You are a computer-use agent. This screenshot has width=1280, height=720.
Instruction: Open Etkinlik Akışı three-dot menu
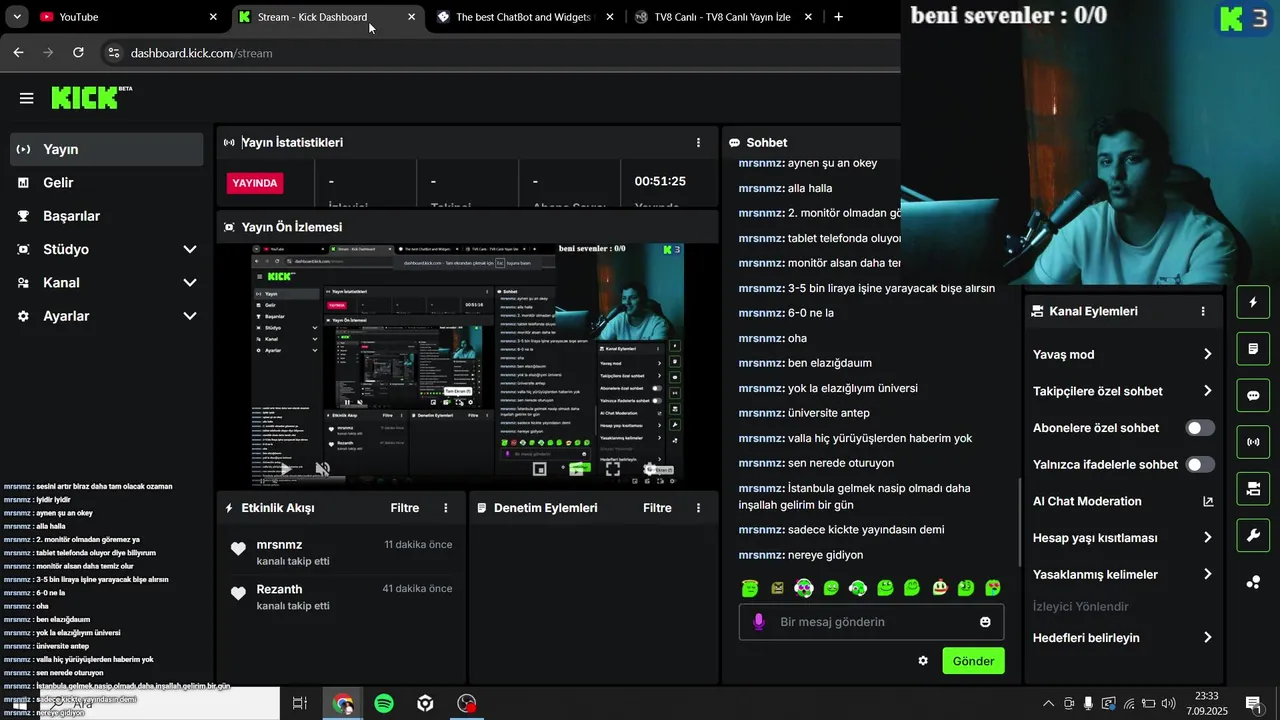(x=446, y=508)
